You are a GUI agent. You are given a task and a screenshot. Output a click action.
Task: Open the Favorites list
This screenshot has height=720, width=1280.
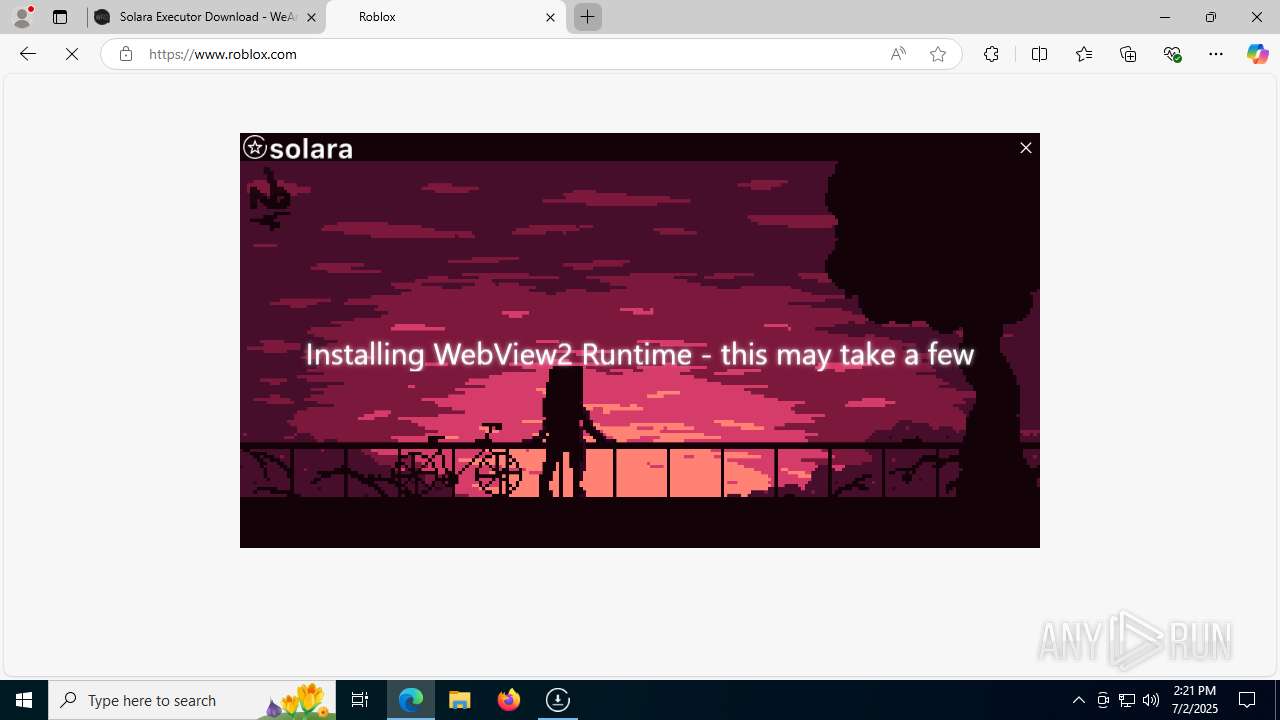(x=1083, y=54)
